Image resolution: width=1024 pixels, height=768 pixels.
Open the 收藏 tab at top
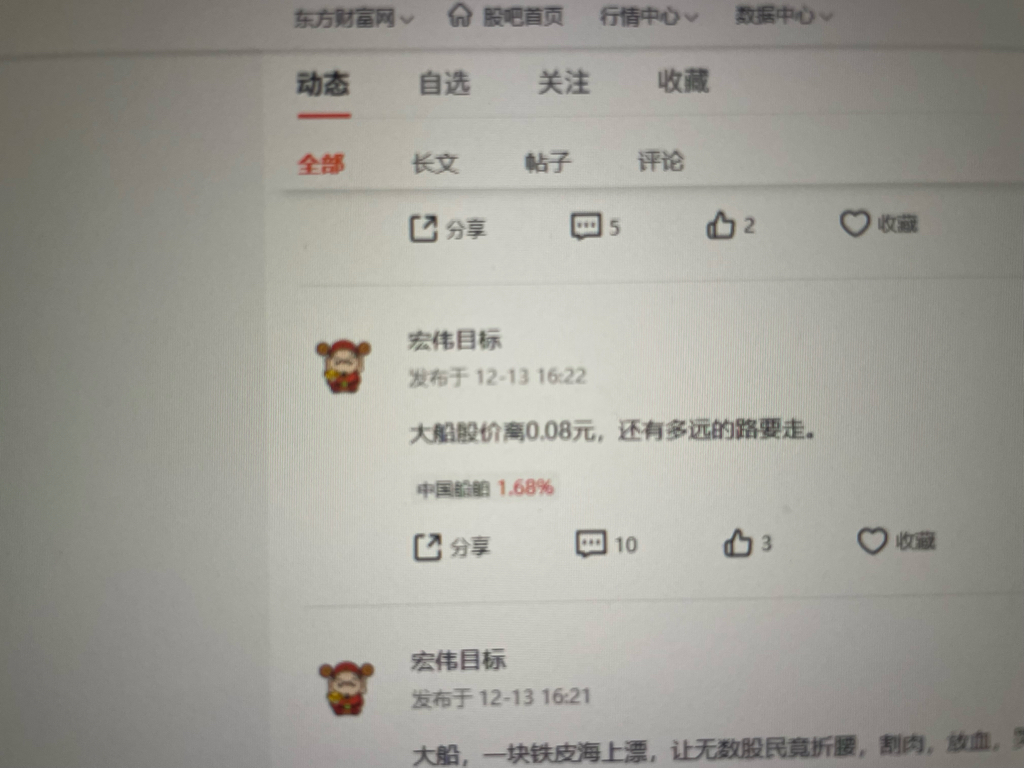(x=683, y=81)
